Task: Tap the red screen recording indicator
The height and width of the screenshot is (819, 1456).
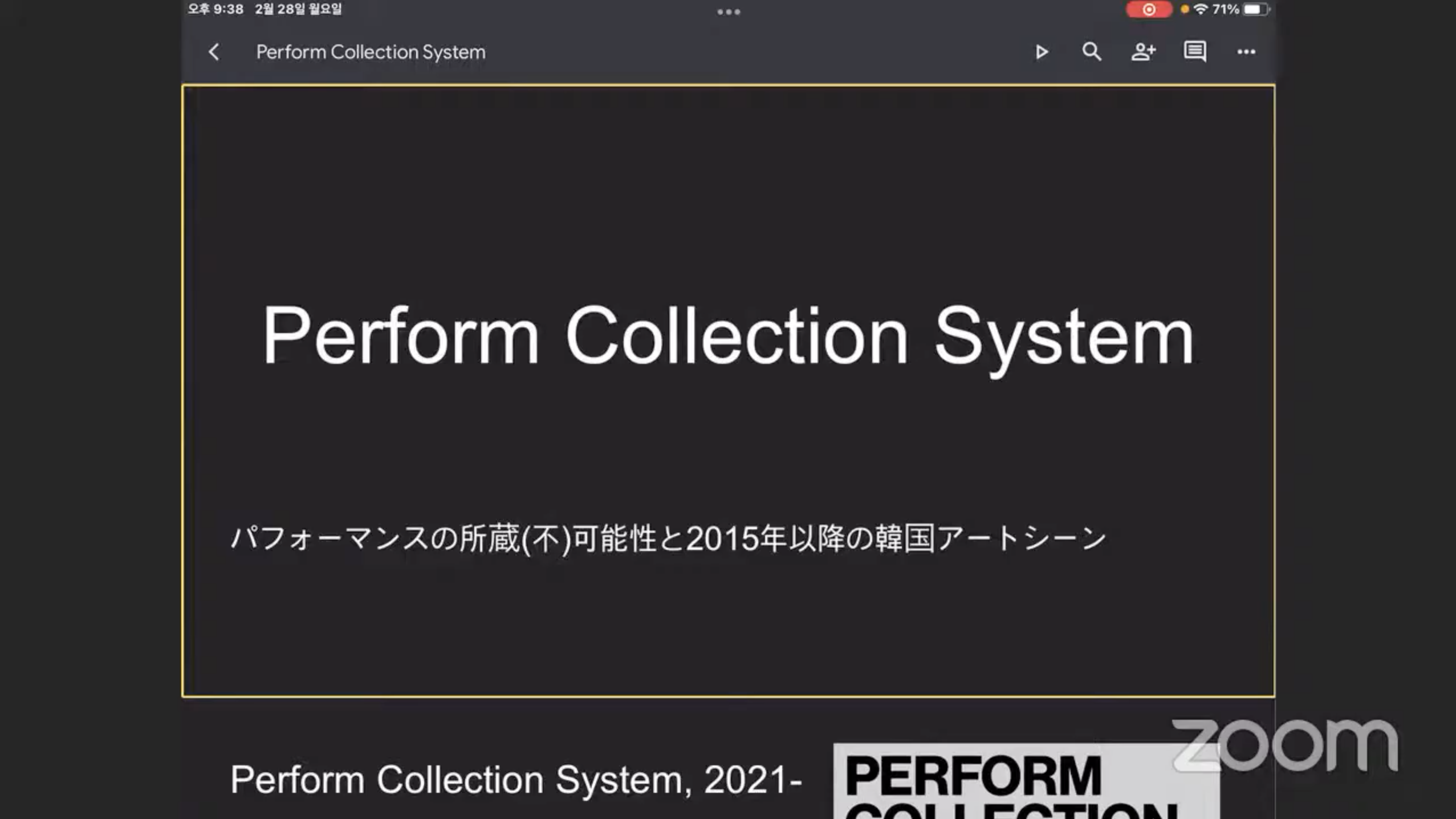Action: tap(1149, 10)
